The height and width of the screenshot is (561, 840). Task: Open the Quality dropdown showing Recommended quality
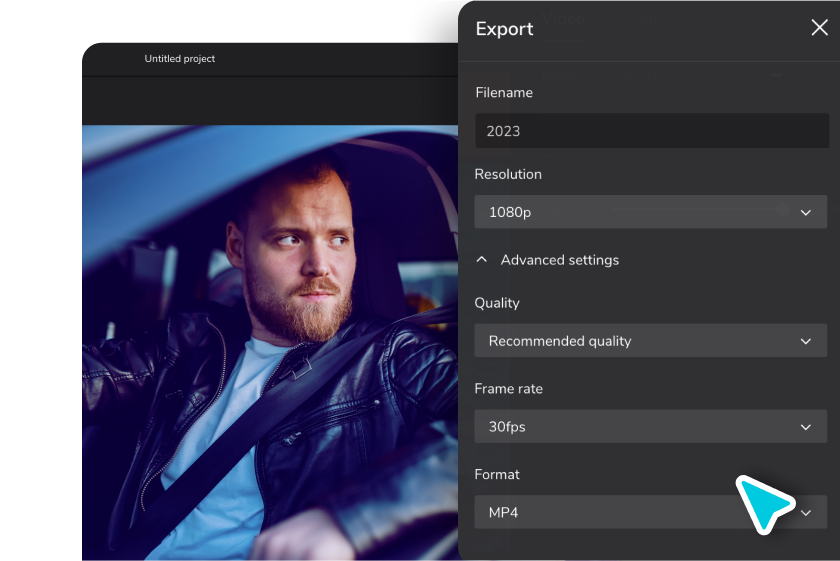click(650, 341)
